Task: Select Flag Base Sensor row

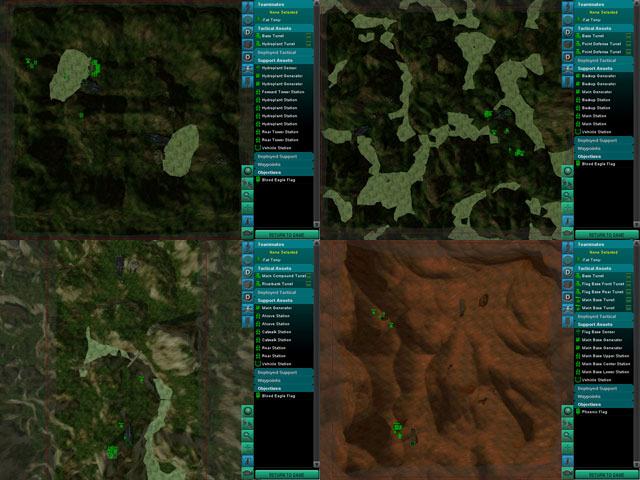Action: coord(604,332)
